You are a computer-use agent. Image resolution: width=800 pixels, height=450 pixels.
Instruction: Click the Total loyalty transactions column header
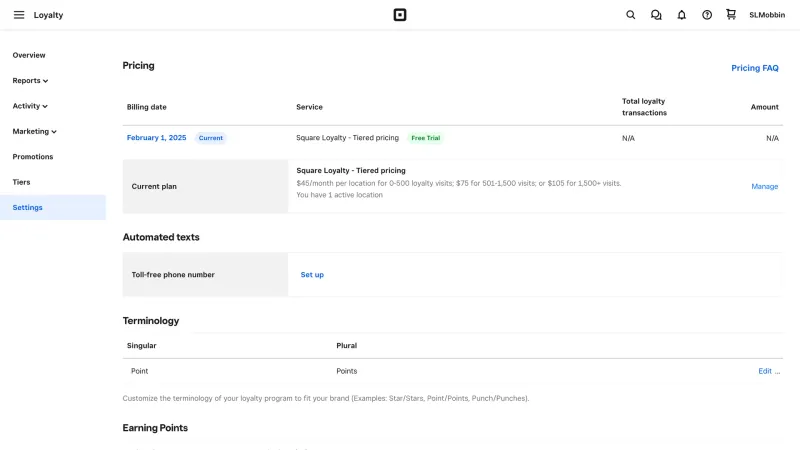pyautogui.click(x=644, y=107)
